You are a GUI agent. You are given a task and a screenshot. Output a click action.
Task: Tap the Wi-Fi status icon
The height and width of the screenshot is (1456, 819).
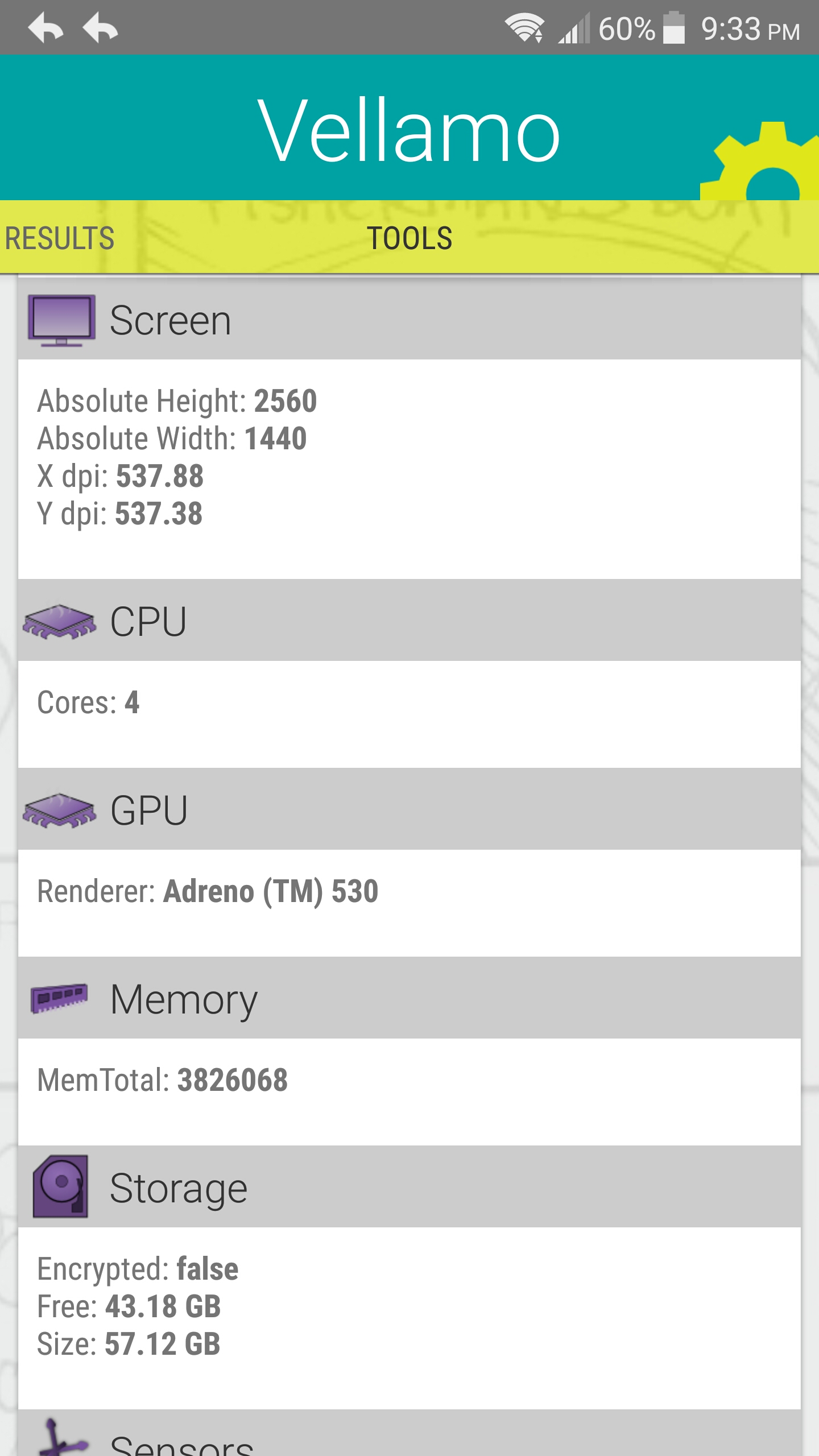tap(524, 27)
